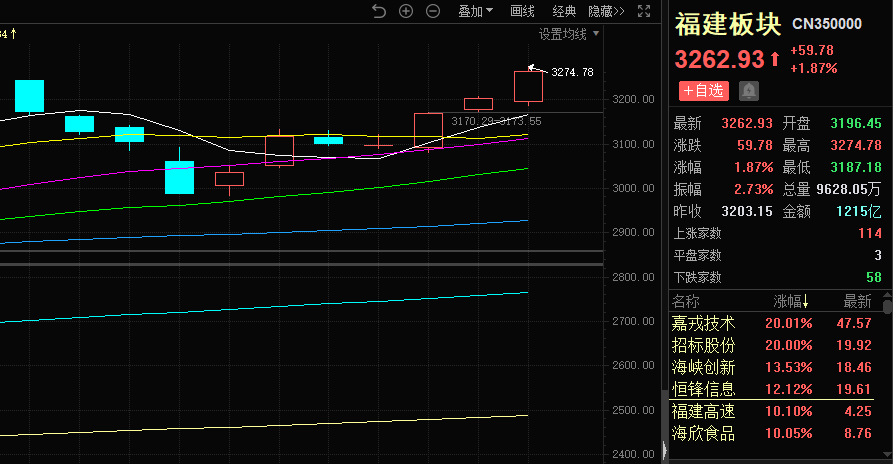Click the price alert bell icon
The image size is (893, 464).
[748, 91]
